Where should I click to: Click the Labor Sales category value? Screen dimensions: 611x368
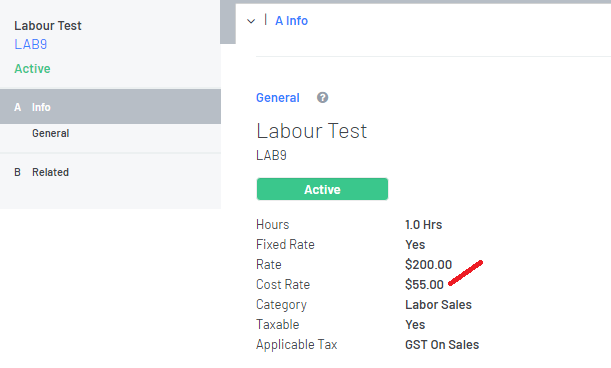click(438, 304)
